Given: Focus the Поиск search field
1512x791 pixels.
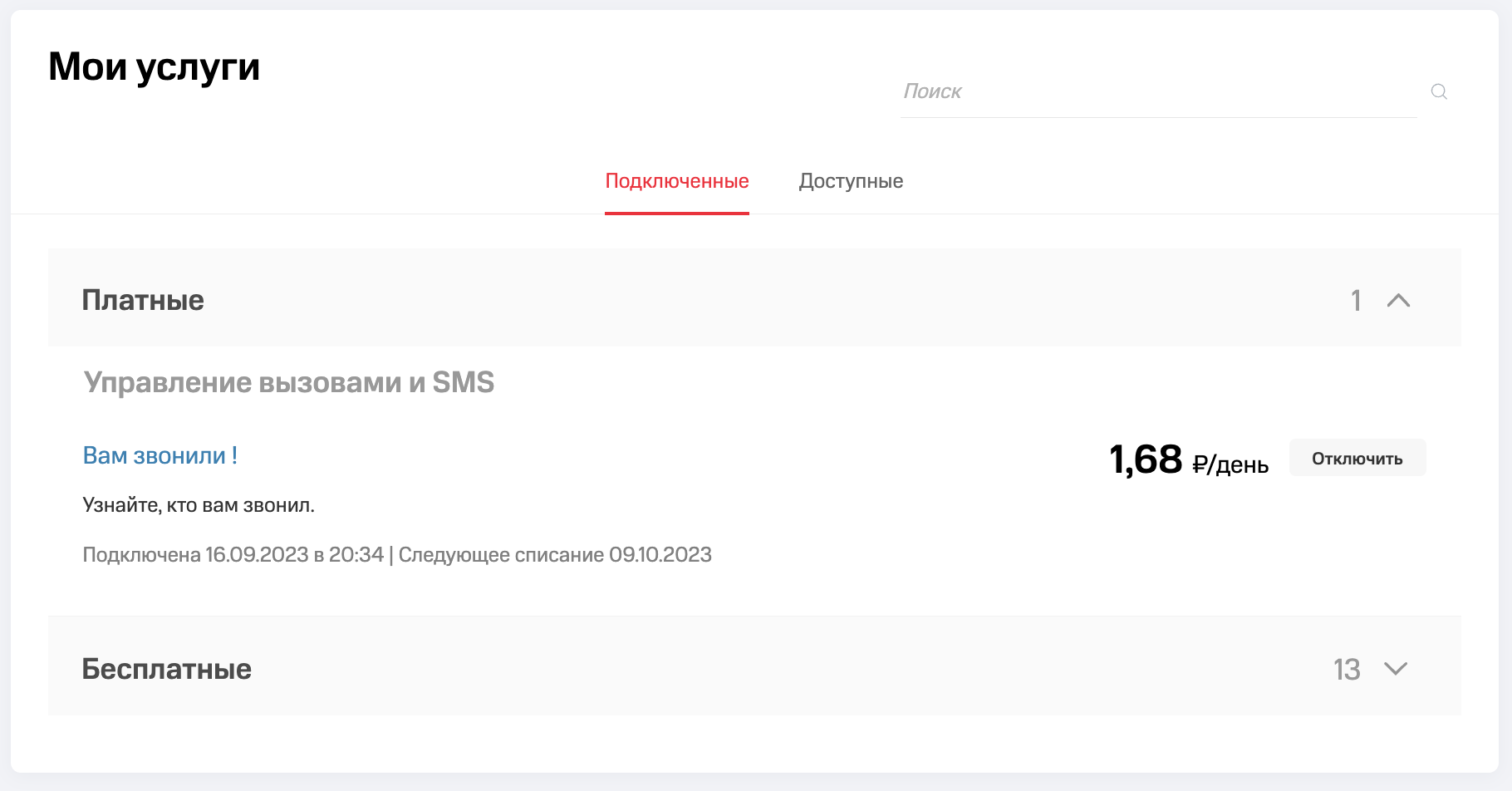Looking at the screenshot, I should pyautogui.click(x=1158, y=91).
